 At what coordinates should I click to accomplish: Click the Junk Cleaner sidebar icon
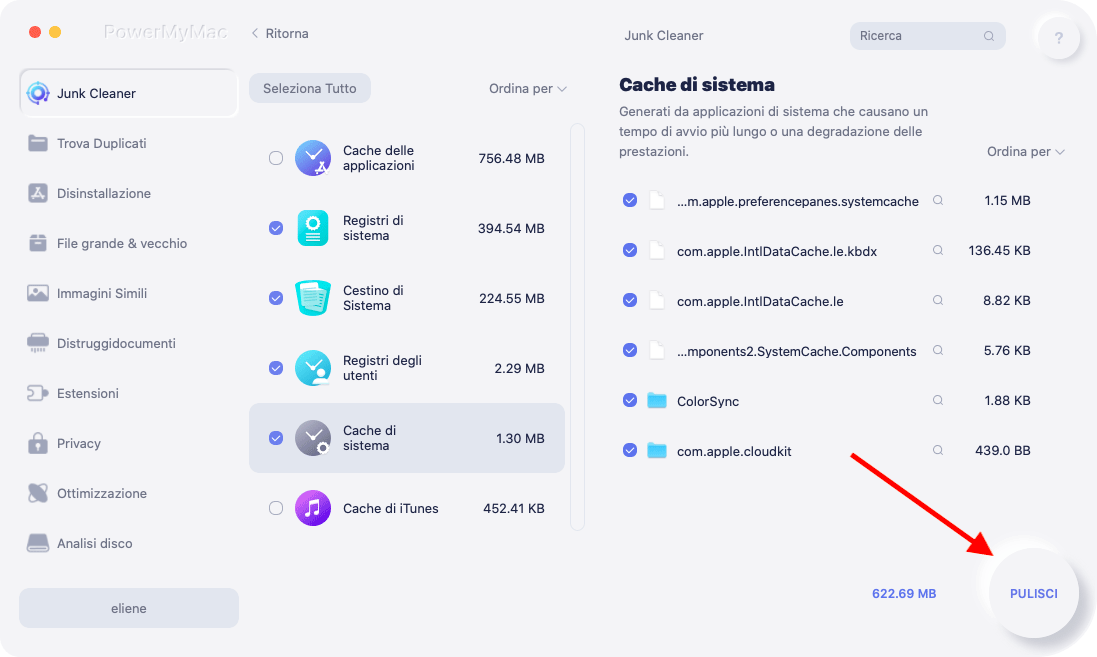[x=38, y=93]
